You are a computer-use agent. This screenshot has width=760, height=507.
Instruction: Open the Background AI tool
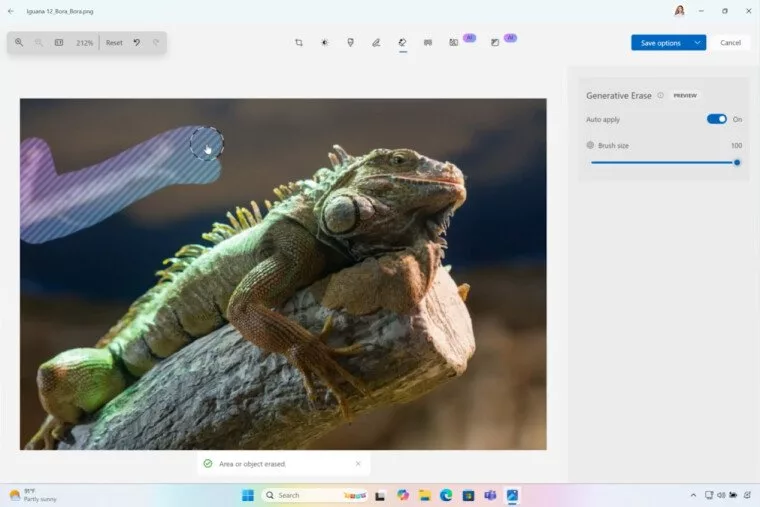[x=453, y=43]
